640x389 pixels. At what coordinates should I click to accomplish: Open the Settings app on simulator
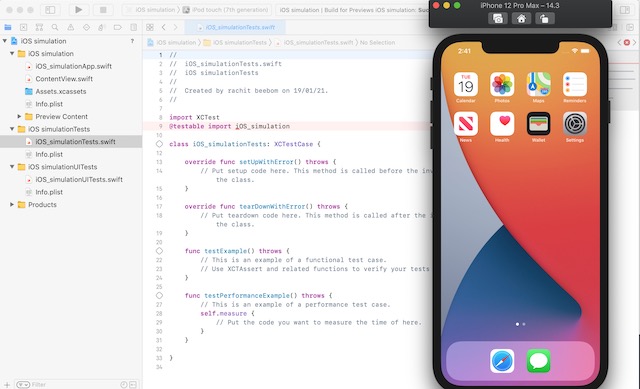[575, 124]
